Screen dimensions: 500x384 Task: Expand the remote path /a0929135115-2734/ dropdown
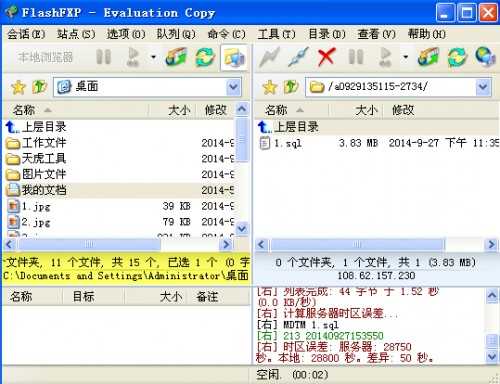[x=483, y=87]
